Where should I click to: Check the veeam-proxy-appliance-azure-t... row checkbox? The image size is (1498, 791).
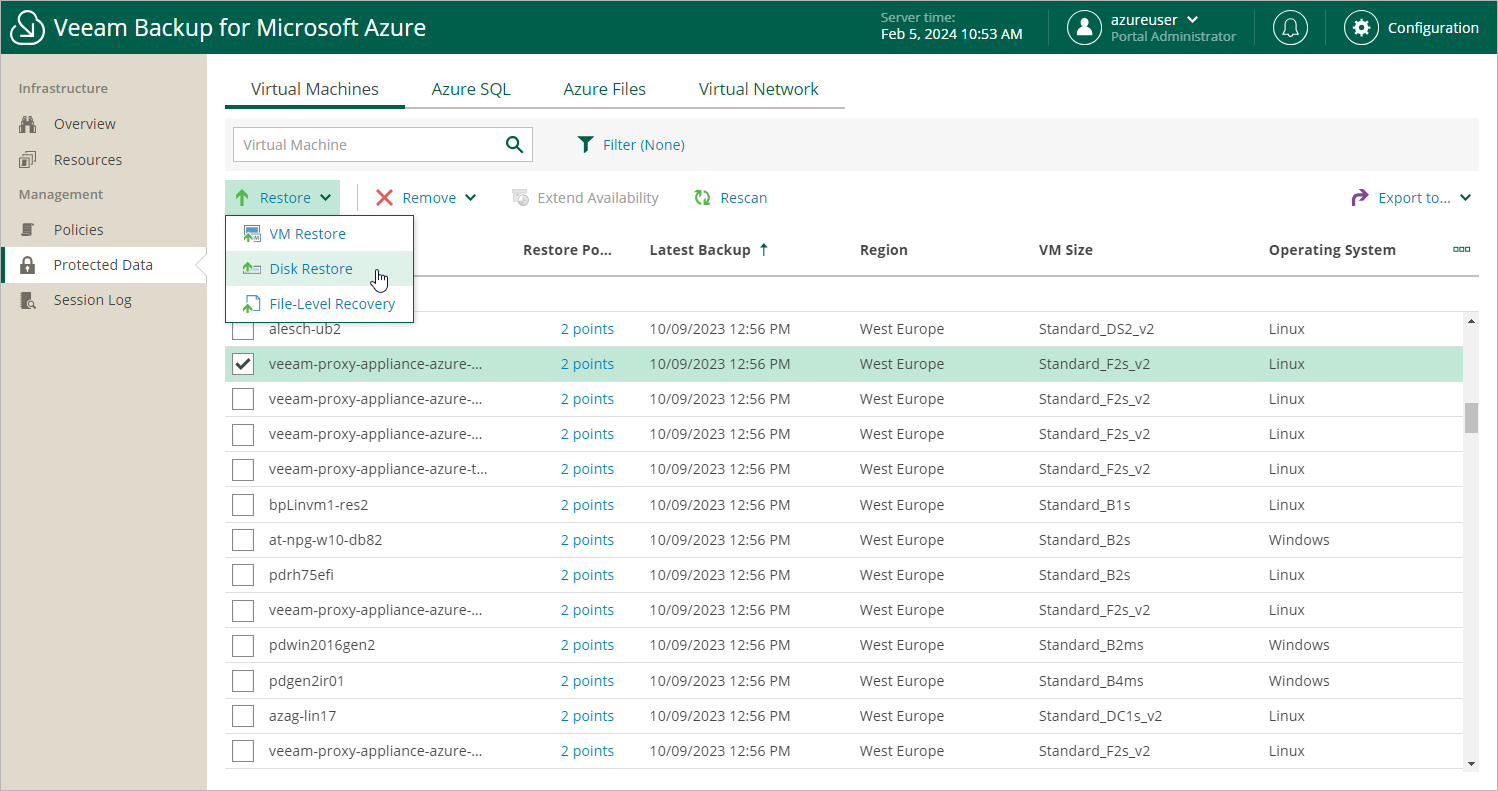pos(243,469)
